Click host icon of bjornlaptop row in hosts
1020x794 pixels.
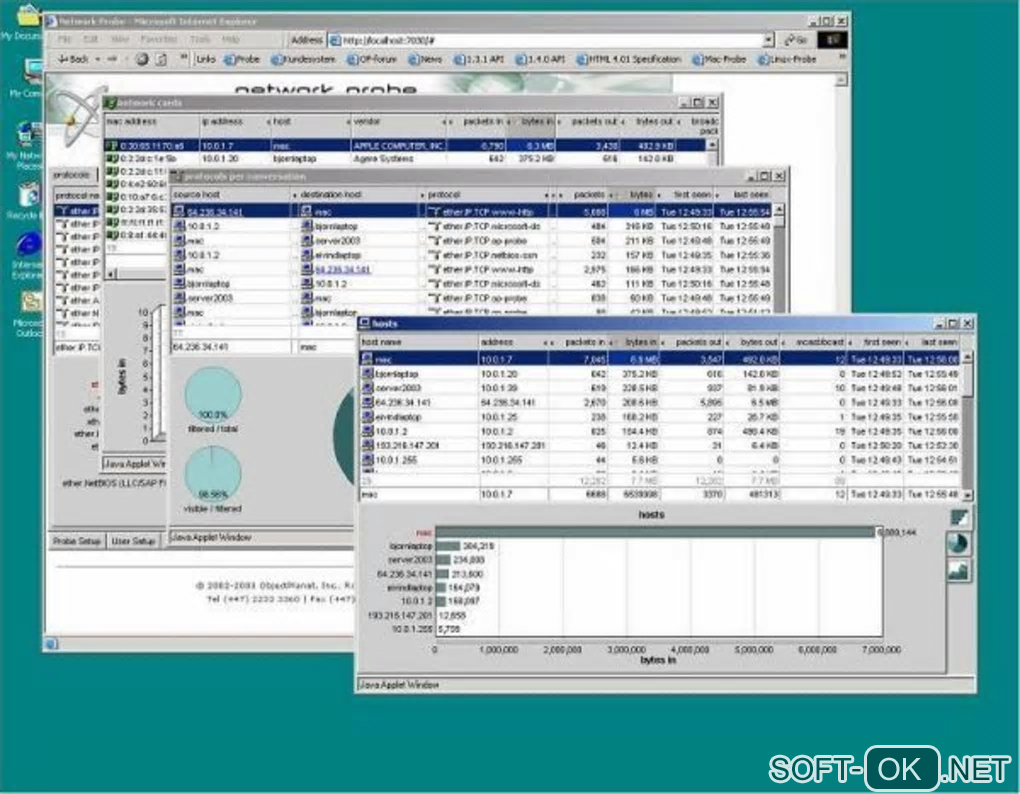[368, 373]
